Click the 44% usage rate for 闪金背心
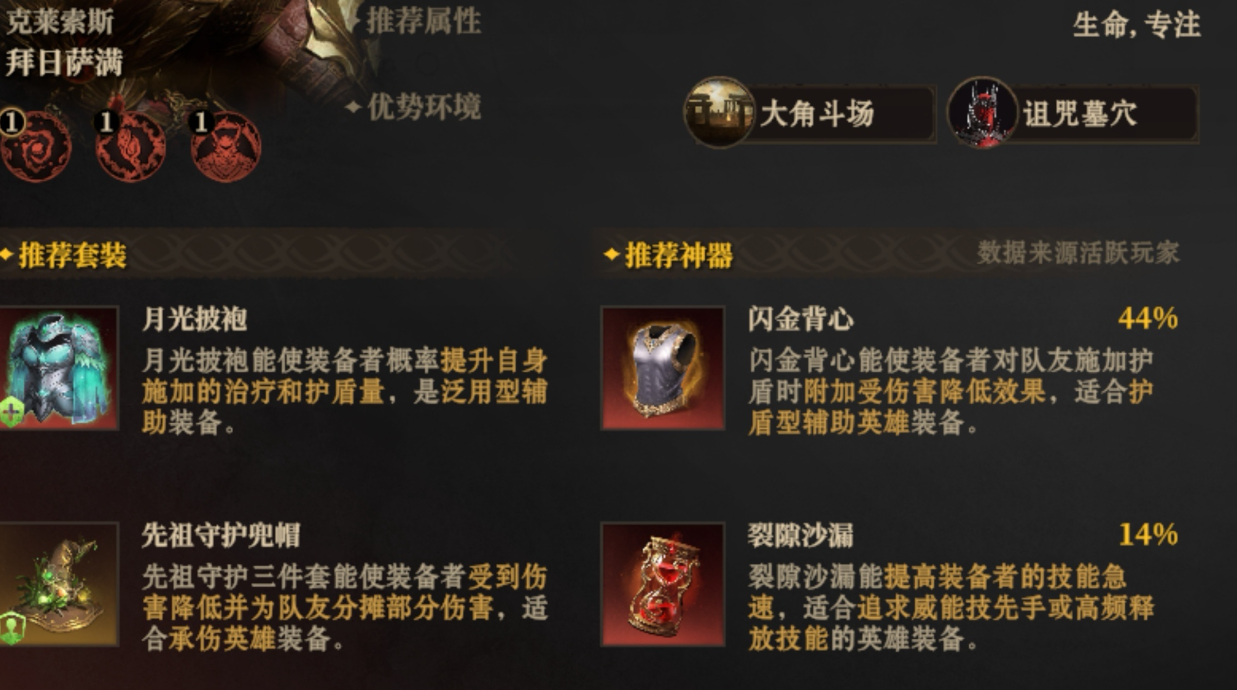Image resolution: width=1237 pixels, height=690 pixels. tap(1148, 319)
